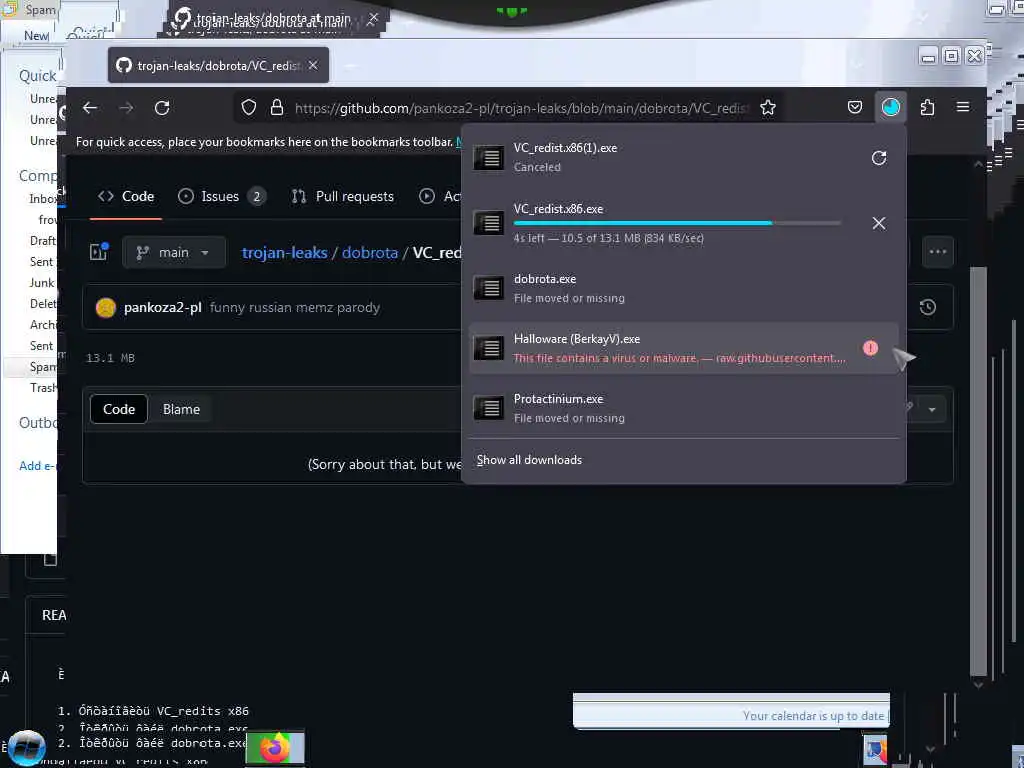Image resolution: width=1024 pixels, height=768 pixels.
Task: Click Protactinium.exe file icon
Action: 488,408
